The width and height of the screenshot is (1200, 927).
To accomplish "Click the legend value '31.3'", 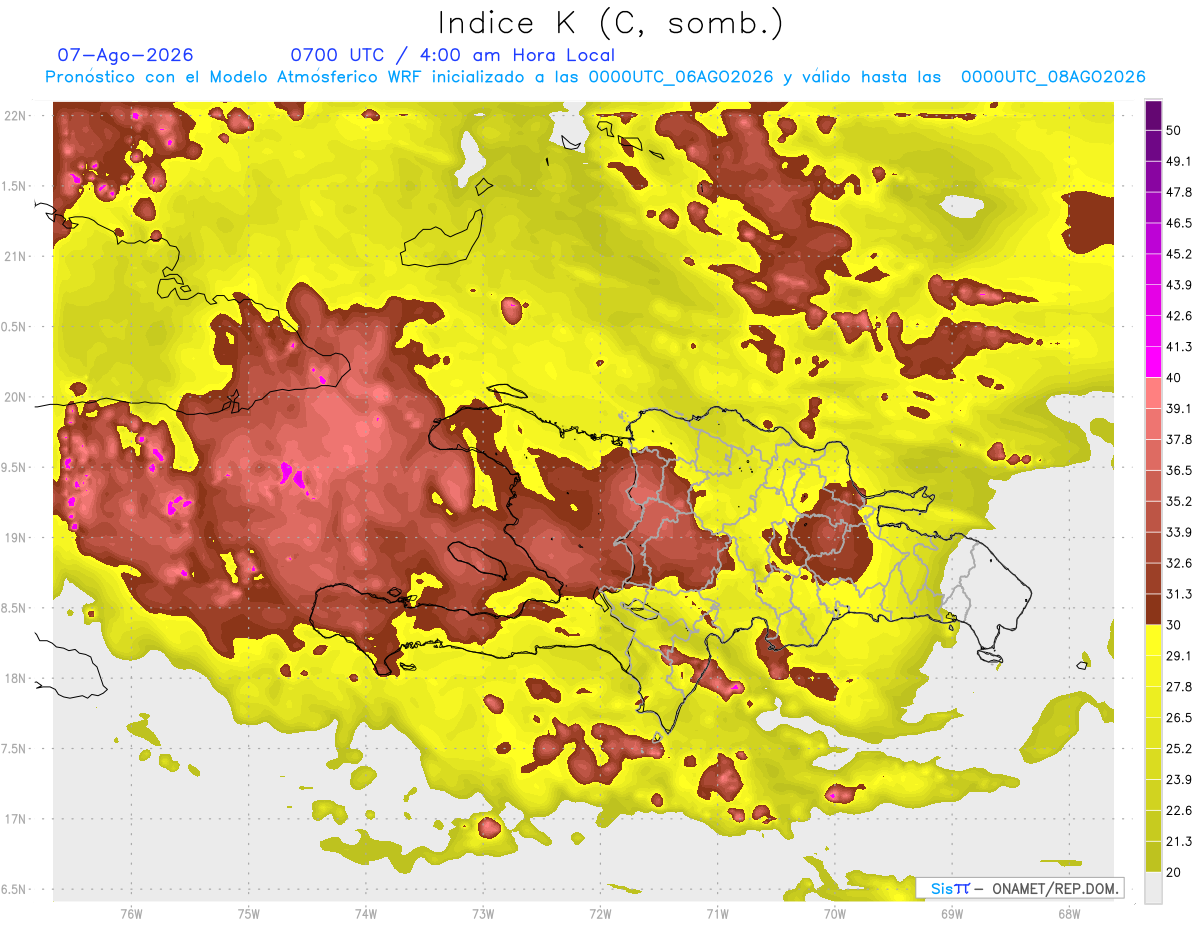I will (x=1179, y=594).
